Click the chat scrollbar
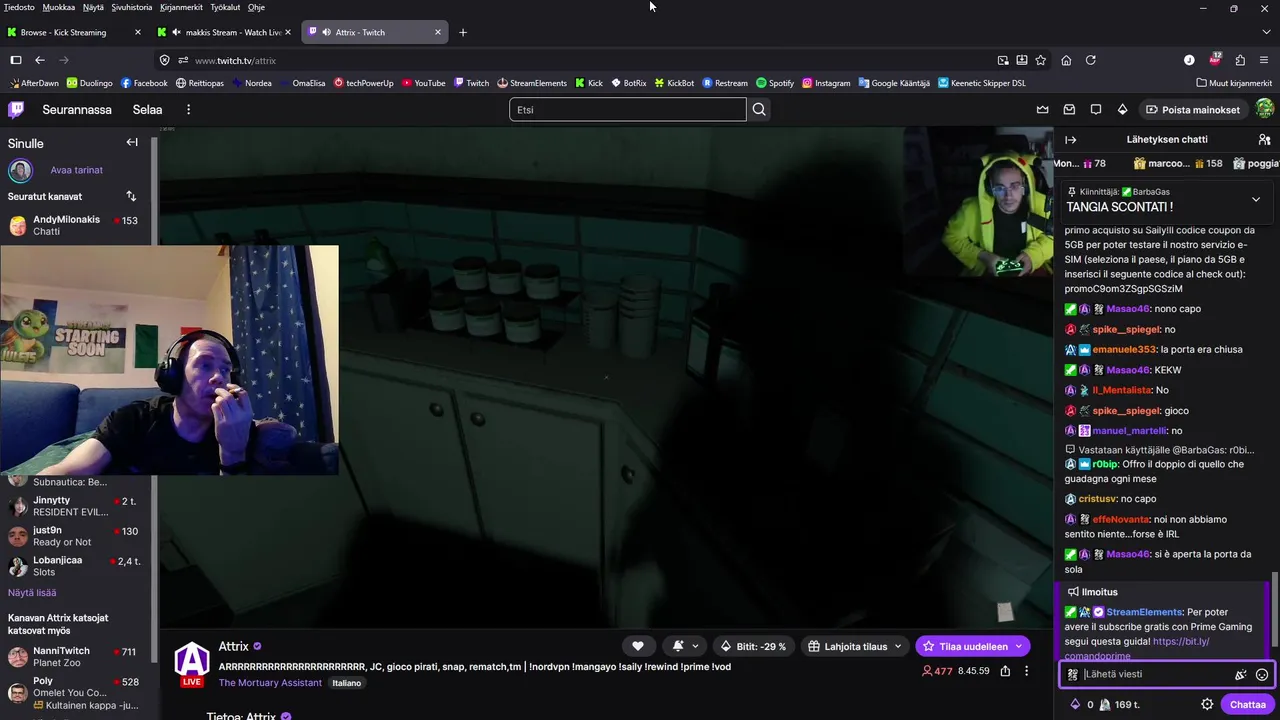Image resolution: width=1280 pixels, height=720 pixels. 1275,610
